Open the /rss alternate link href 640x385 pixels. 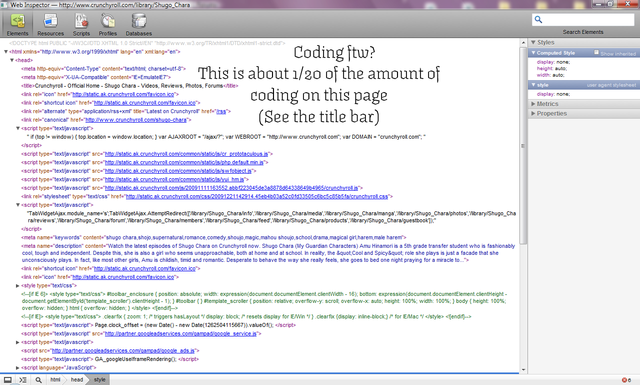pos(221,111)
